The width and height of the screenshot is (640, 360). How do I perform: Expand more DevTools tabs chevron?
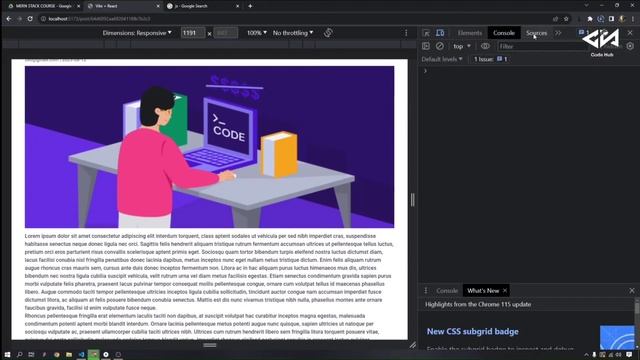click(558, 33)
